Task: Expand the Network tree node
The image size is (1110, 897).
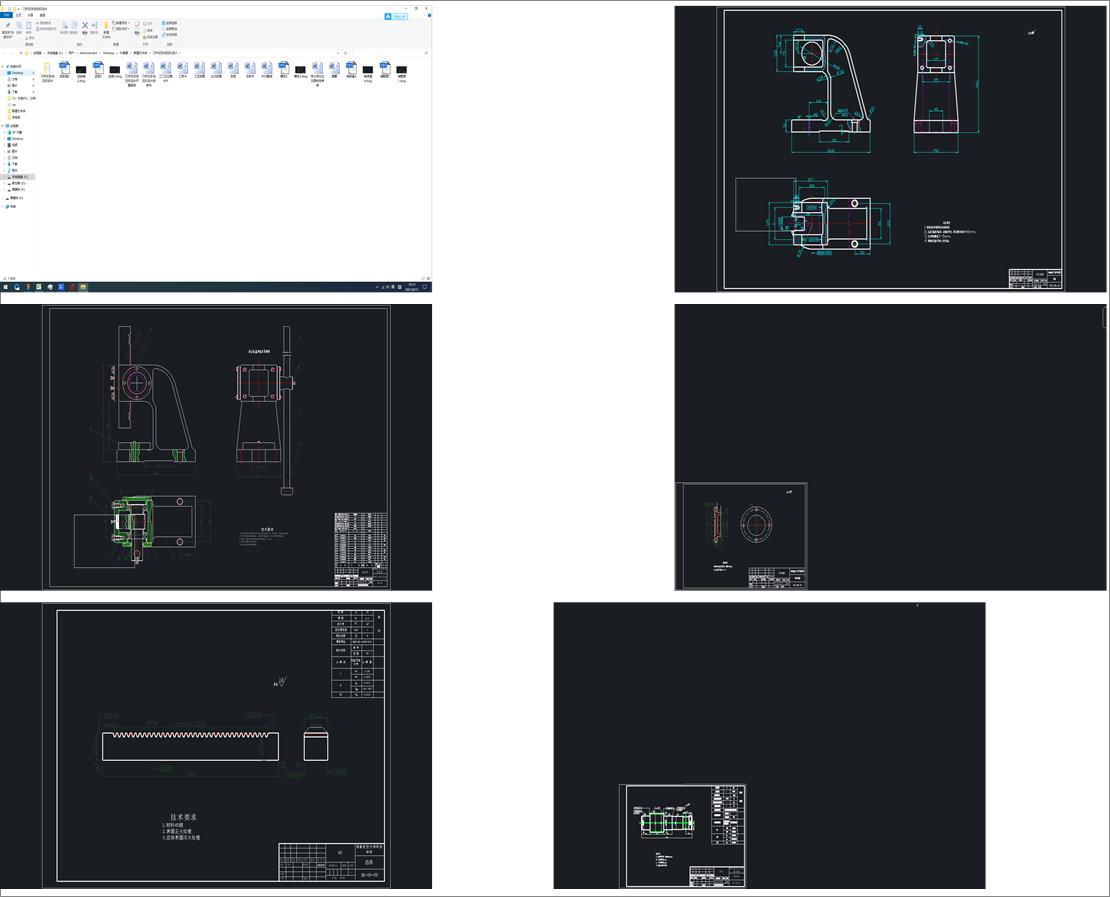Action: (3, 207)
